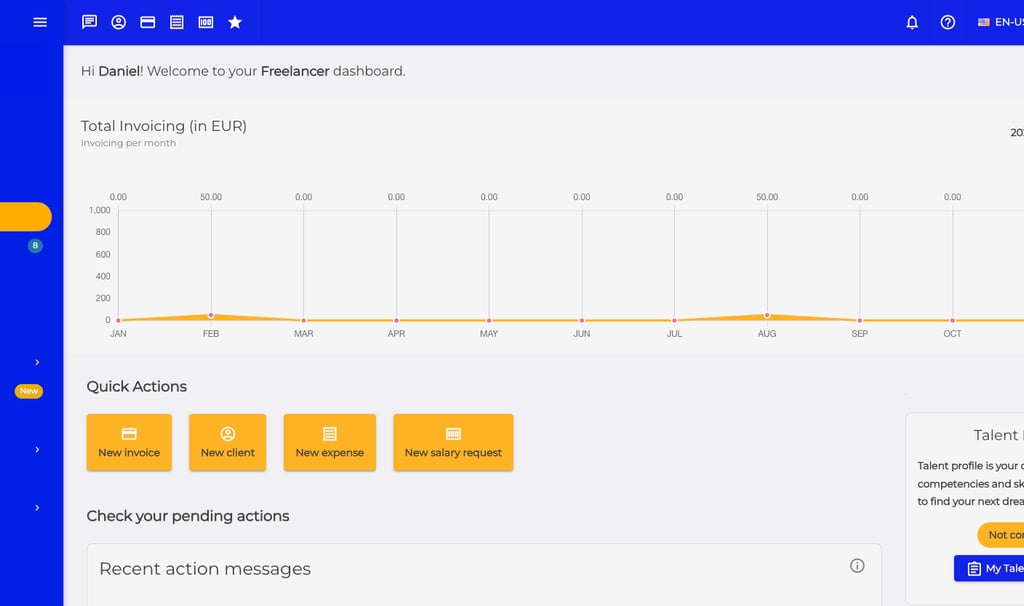Click the OCT data point on chart
The height and width of the screenshot is (606, 1024).
point(953,321)
